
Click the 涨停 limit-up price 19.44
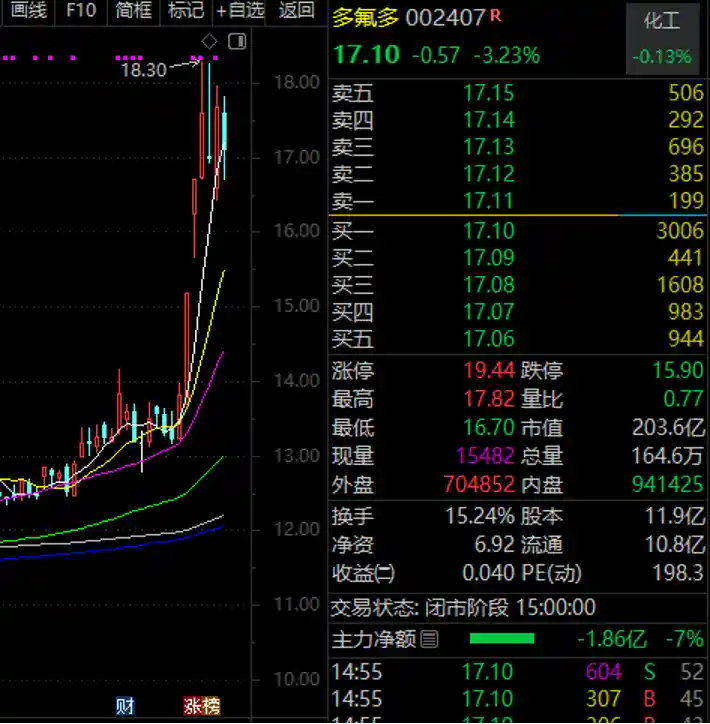click(489, 371)
